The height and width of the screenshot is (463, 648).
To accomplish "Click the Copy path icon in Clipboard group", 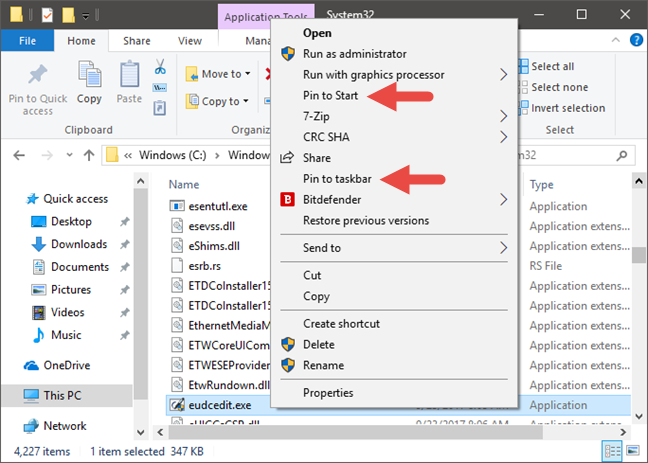I will (160, 88).
